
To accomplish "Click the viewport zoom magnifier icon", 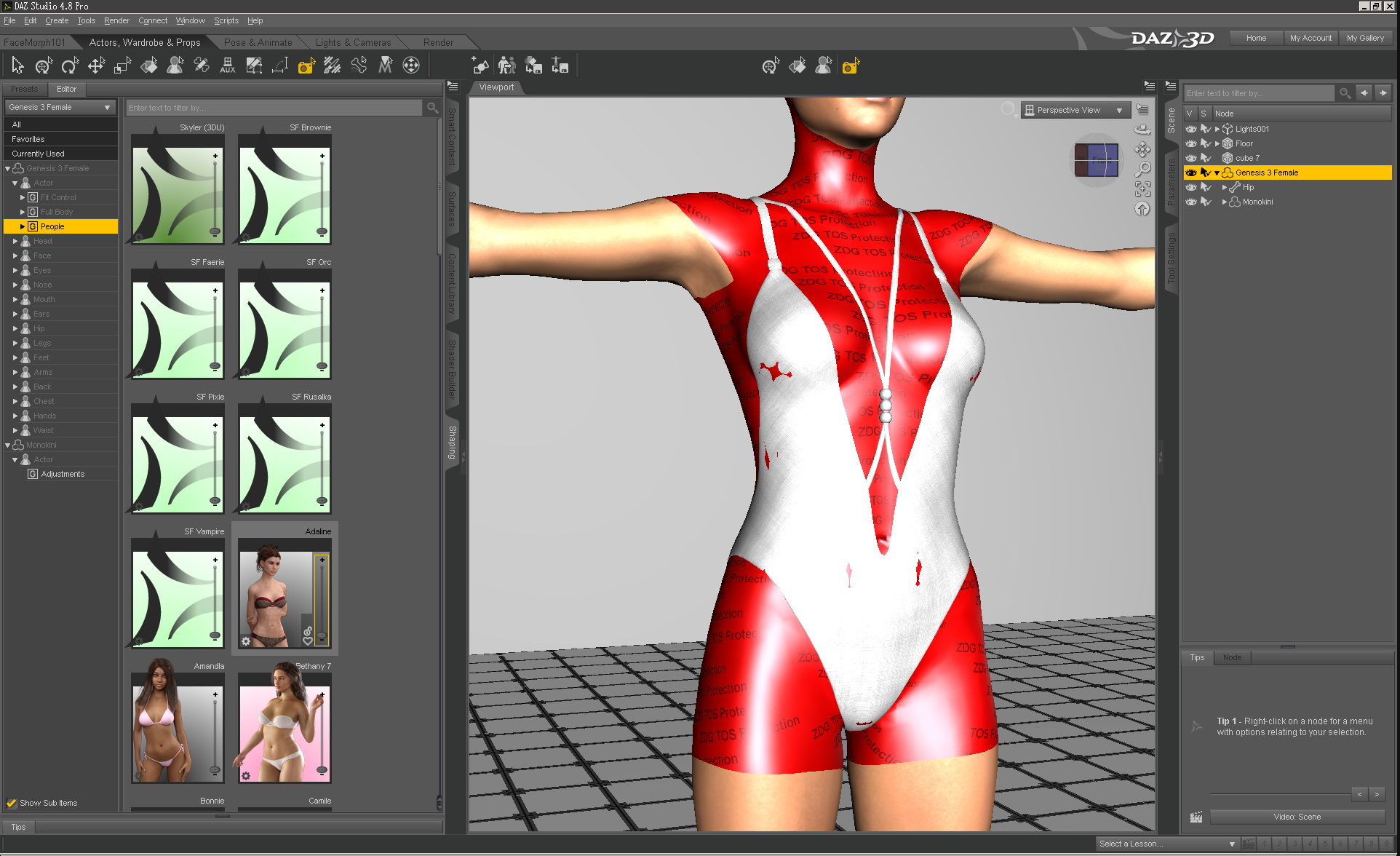I will [1142, 169].
